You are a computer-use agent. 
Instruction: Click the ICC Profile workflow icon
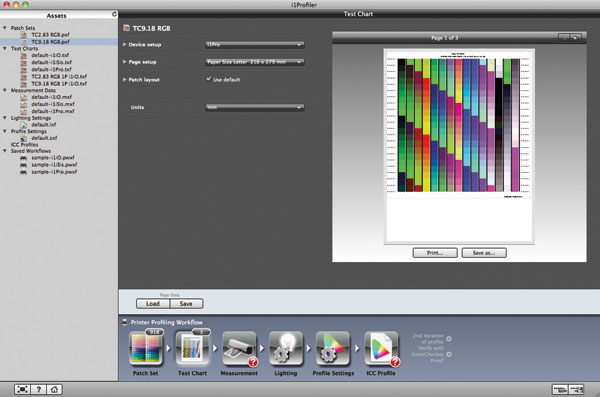(x=381, y=349)
